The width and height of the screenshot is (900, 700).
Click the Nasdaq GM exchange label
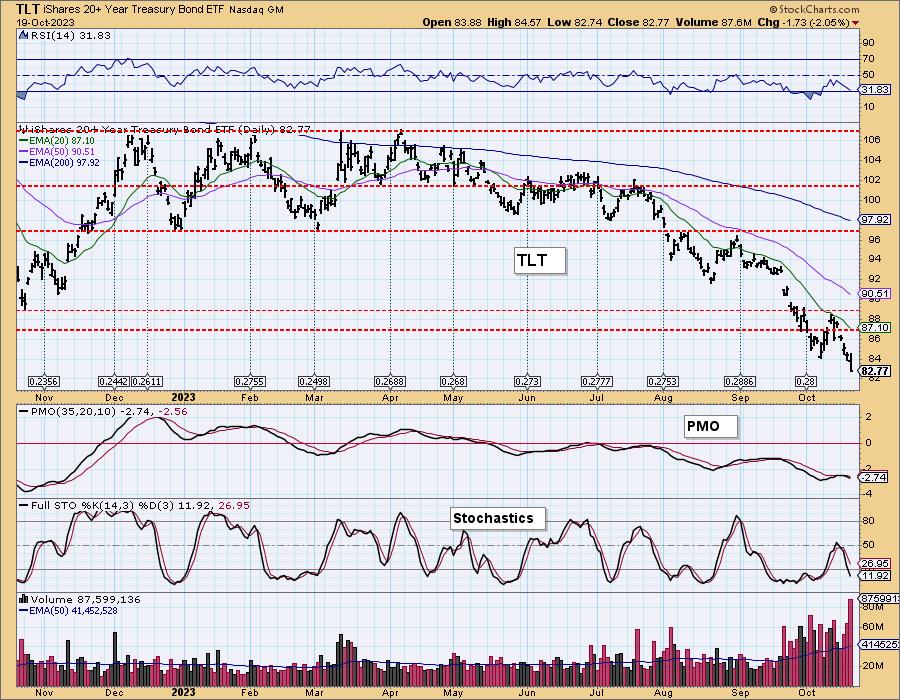256,10
